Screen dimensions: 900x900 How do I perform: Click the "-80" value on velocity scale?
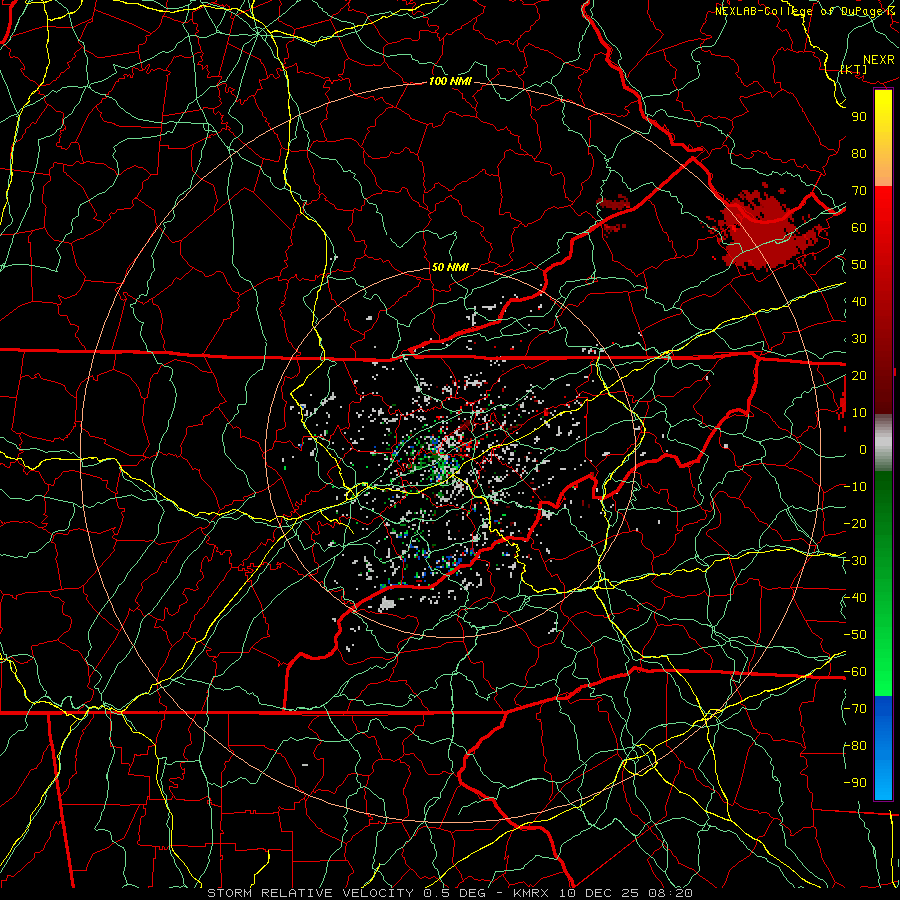(856, 746)
